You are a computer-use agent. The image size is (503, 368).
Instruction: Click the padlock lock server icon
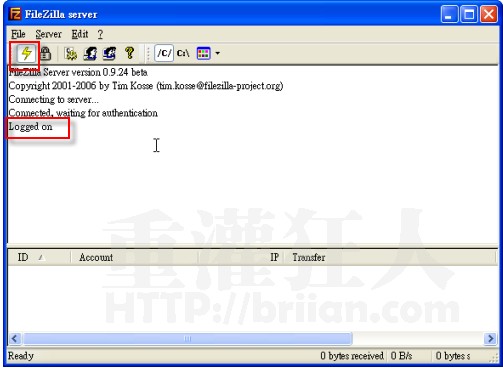point(46,53)
